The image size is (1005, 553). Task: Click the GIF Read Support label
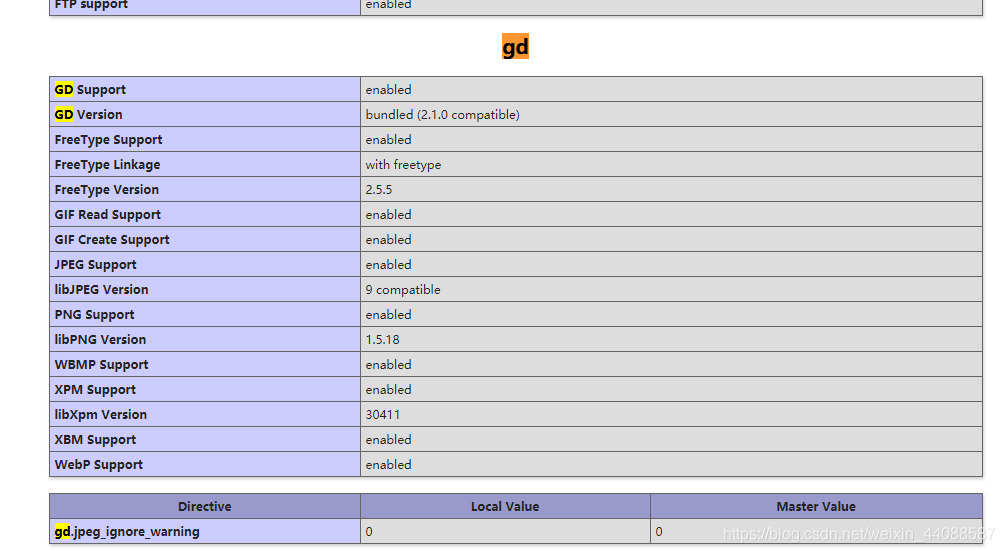(x=107, y=215)
